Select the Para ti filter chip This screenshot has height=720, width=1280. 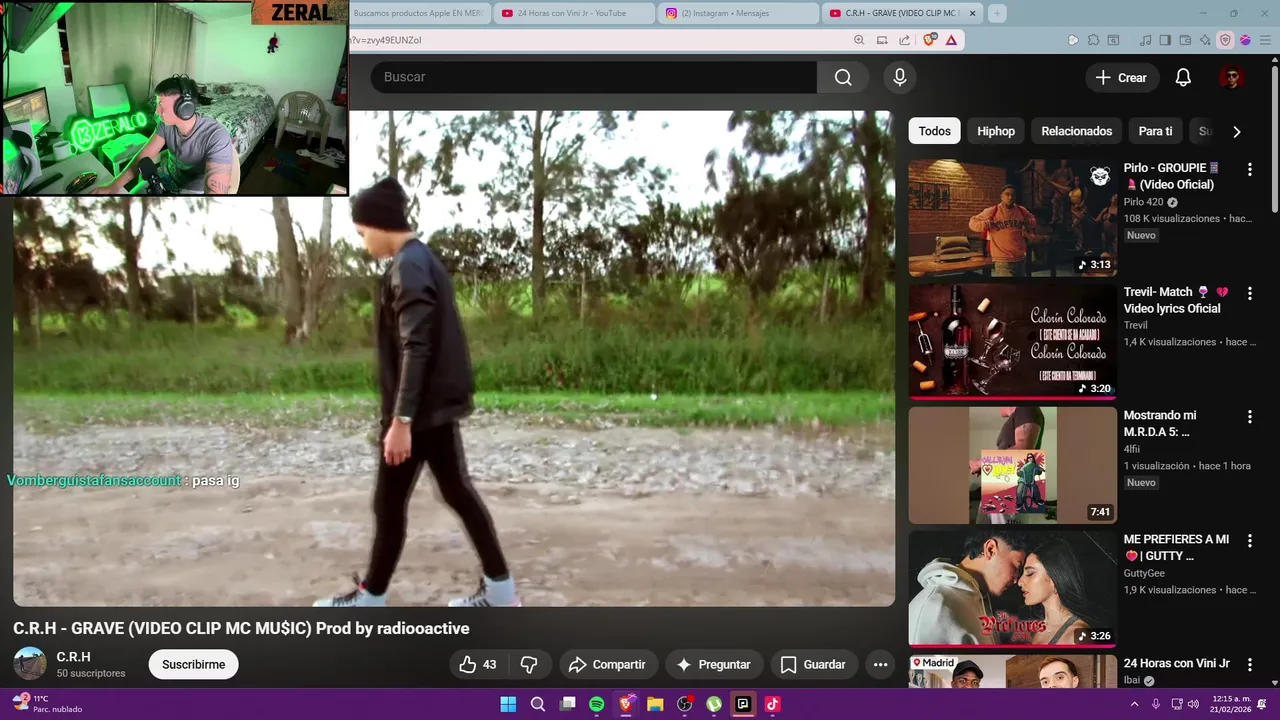(x=1156, y=131)
